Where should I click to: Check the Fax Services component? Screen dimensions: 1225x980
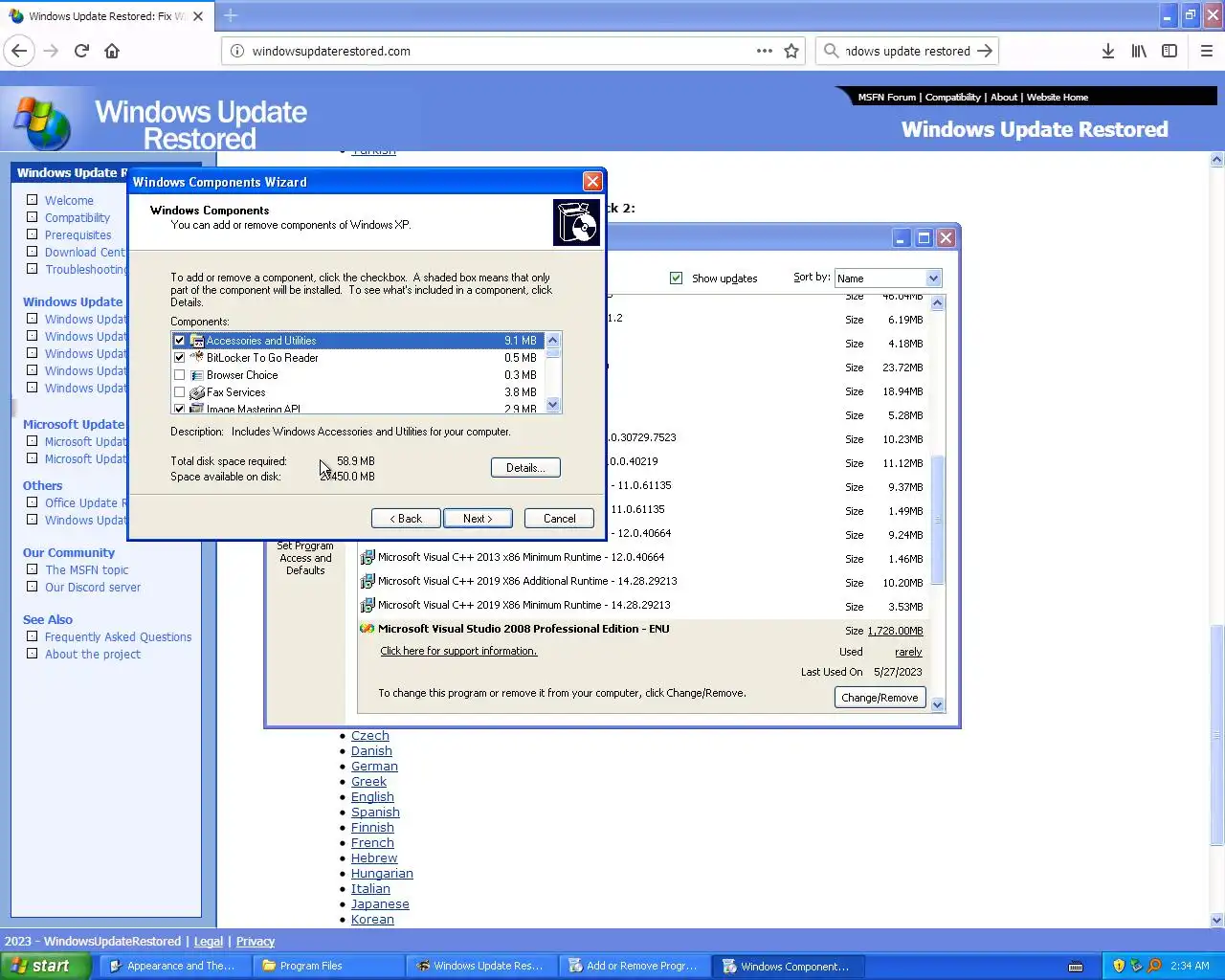point(179,392)
